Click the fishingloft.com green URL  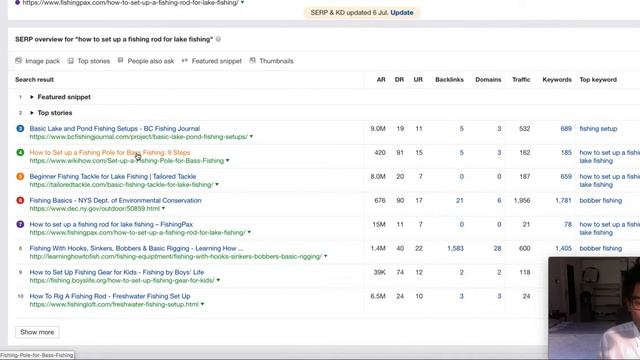pyautogui.click(x=114, y=304)
